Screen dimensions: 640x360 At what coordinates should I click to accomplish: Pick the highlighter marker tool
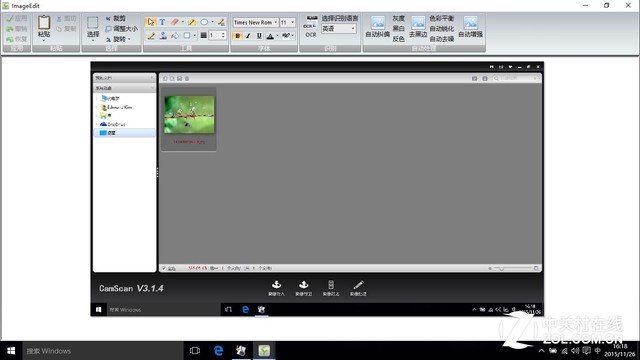191,22
